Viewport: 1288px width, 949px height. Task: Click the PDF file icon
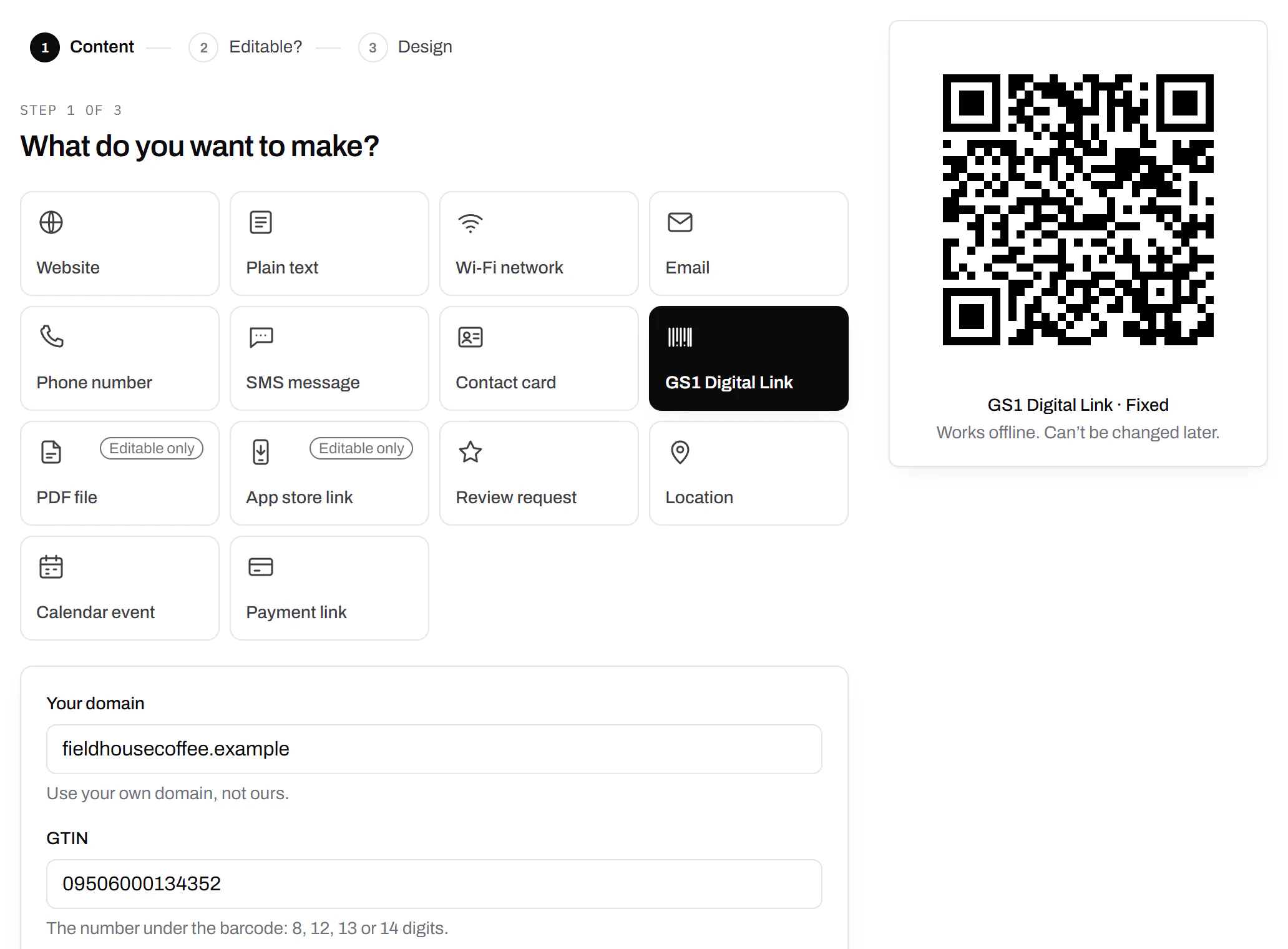coord(51,452)
